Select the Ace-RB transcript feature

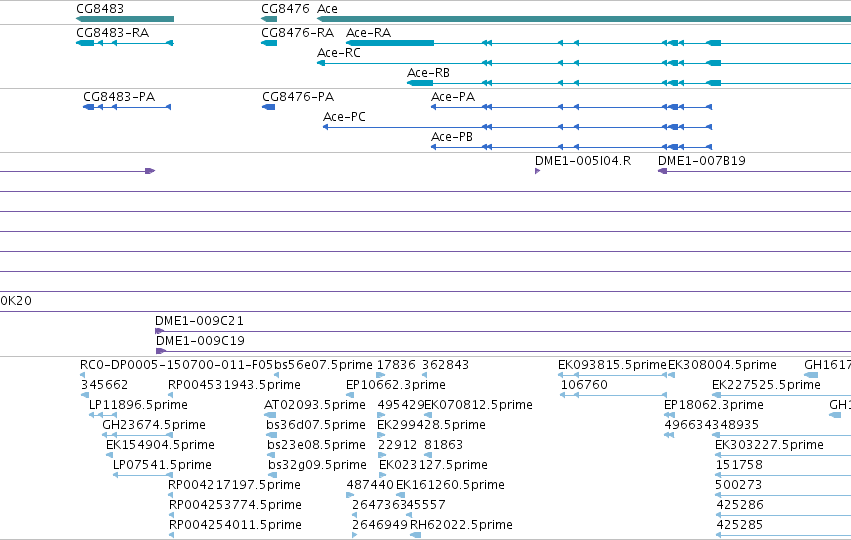(x=629, y=83)
